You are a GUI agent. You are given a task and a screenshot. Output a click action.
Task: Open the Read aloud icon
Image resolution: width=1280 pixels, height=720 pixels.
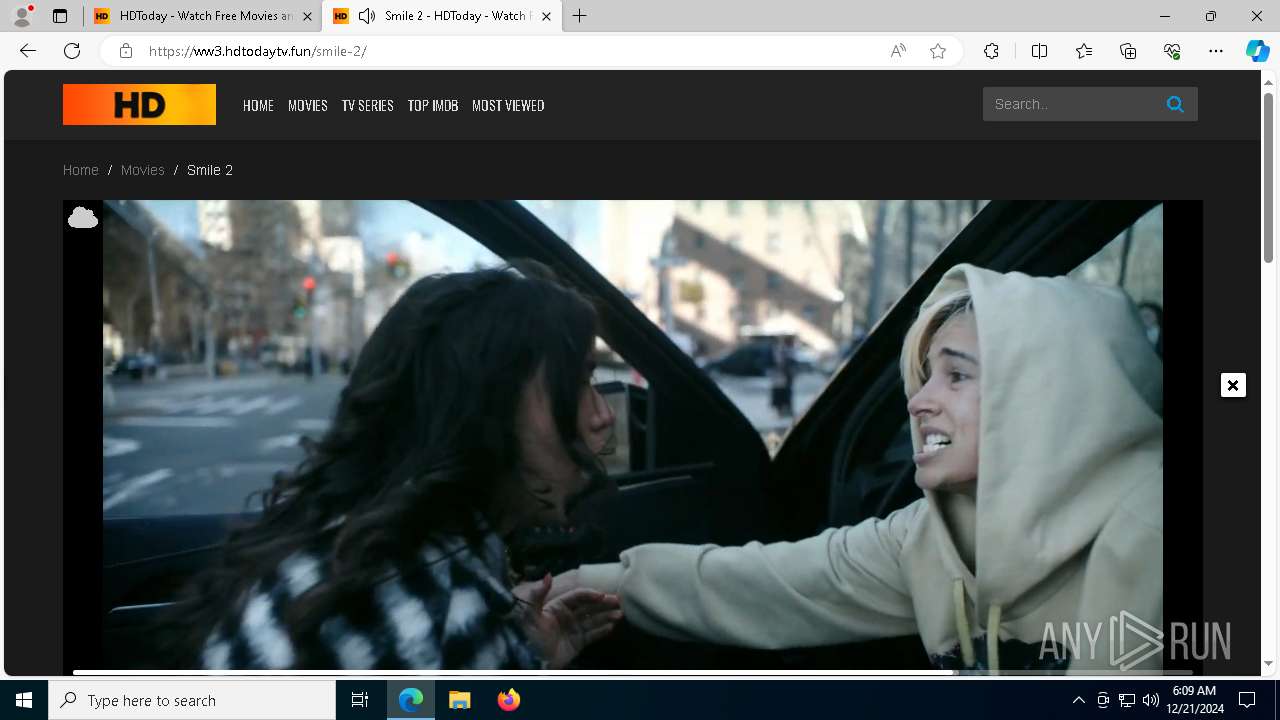[898, 51]
